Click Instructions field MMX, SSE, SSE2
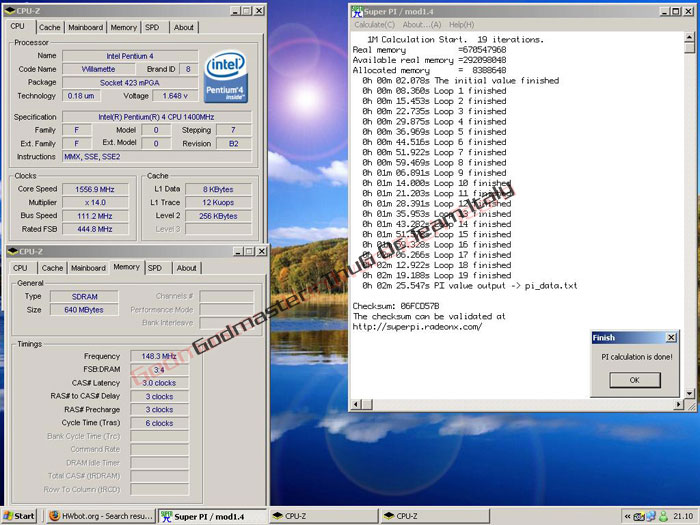This screenshot has height=525, width=700. point(157,157)
